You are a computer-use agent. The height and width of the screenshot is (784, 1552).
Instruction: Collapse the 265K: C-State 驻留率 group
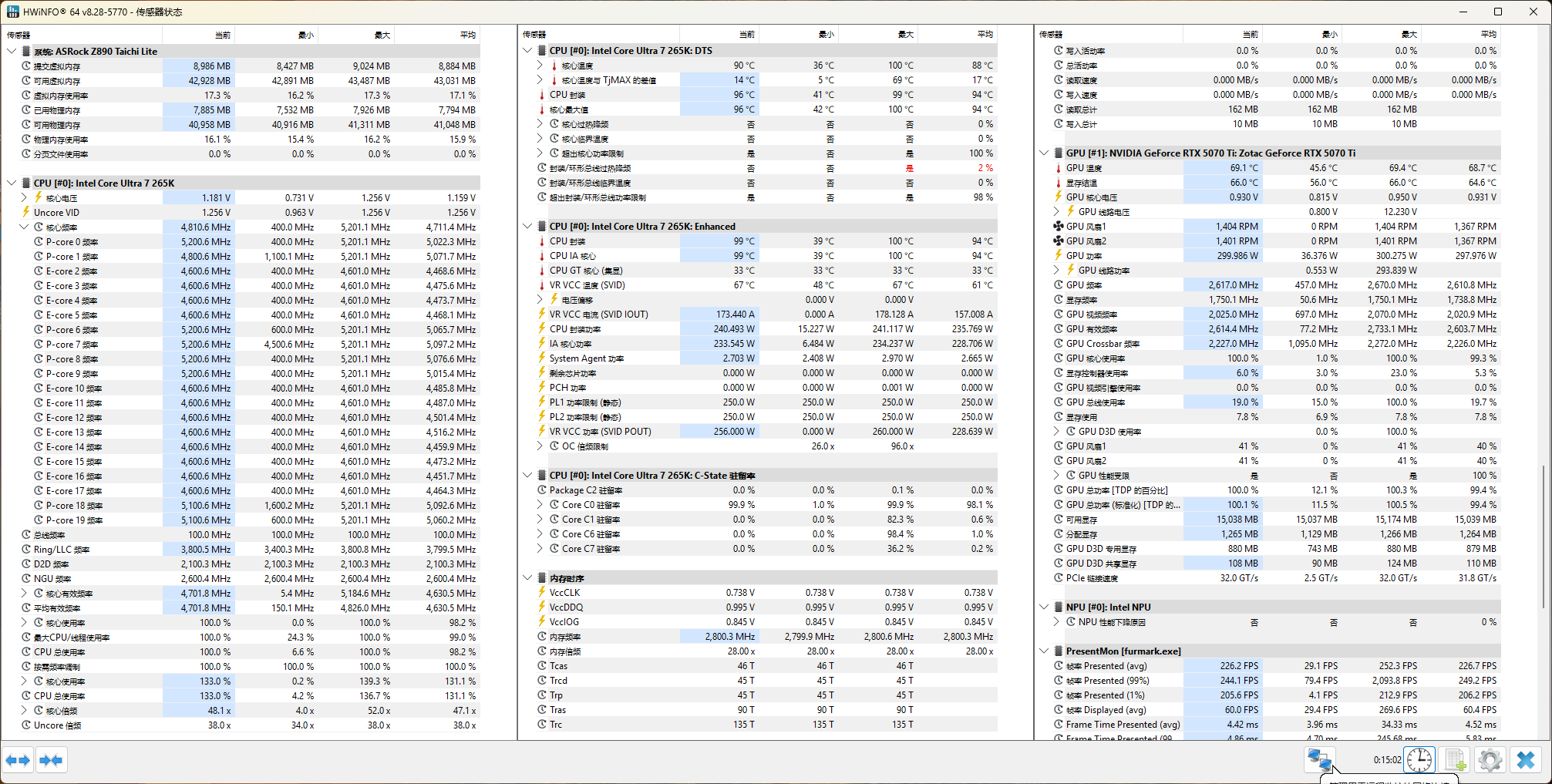(x=528, y=476)
